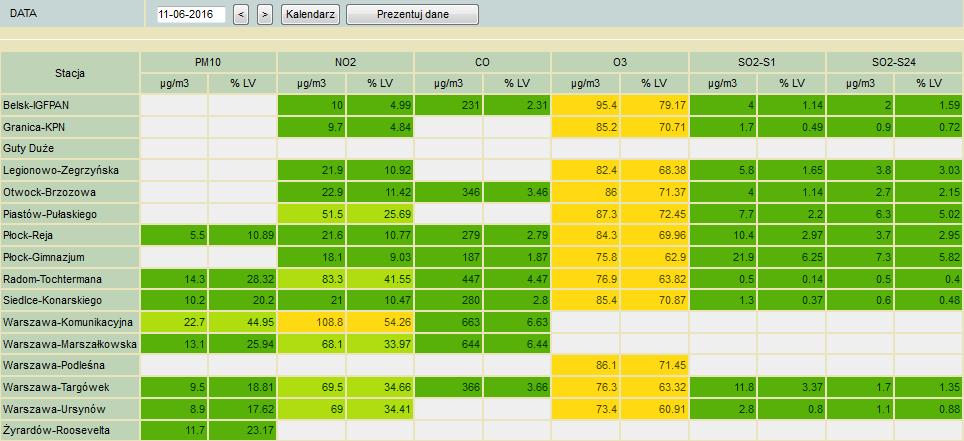
Task: Click PM10 value 11.7 for Żyrardów-Roosevelta
Action: 174,431
